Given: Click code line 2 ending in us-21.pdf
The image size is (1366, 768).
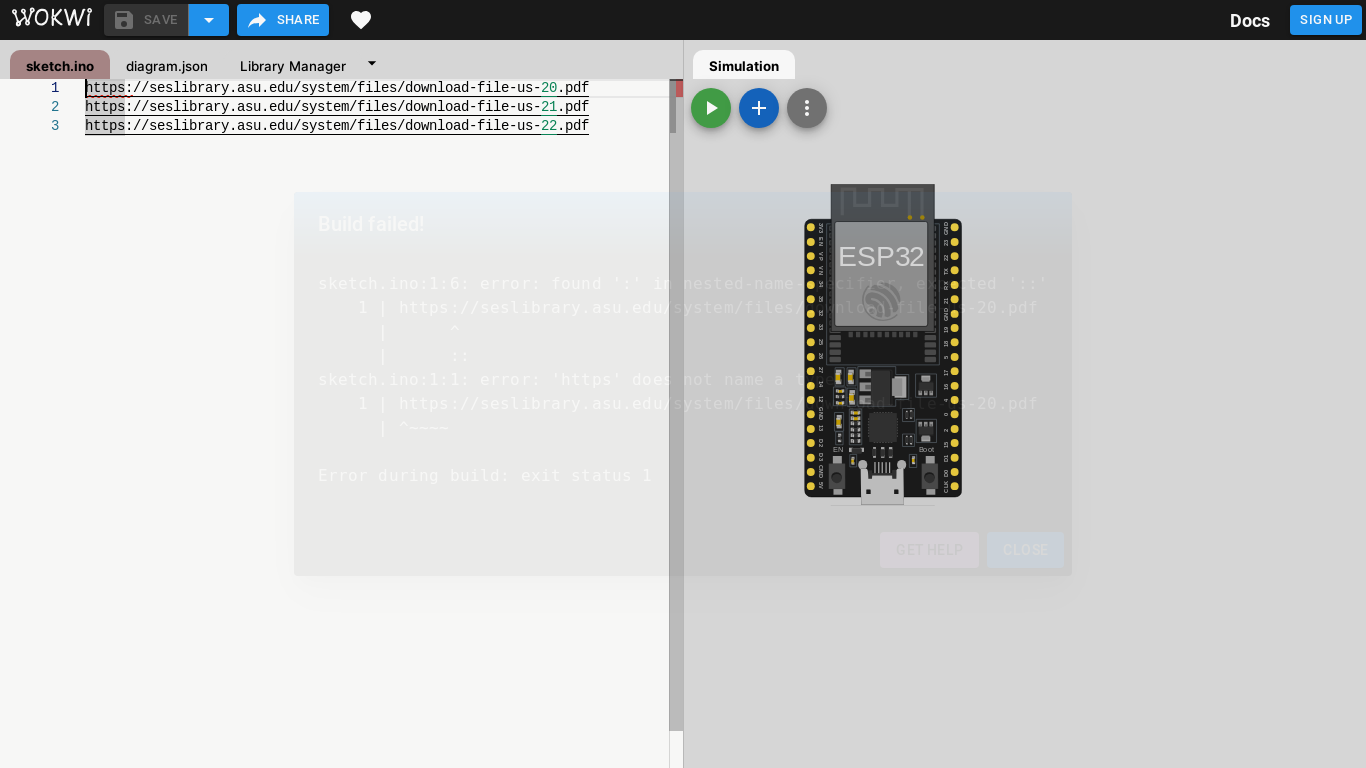Looking at the screenshot, I should point(337,107).
